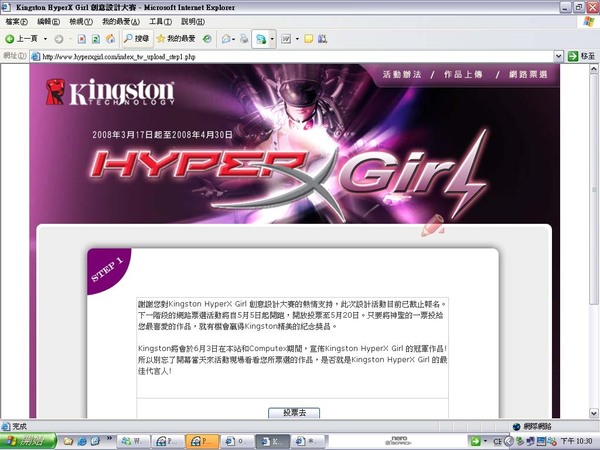
Task: Switch to the active 'K...' taskbar window
Action: (x=272, y=441)
